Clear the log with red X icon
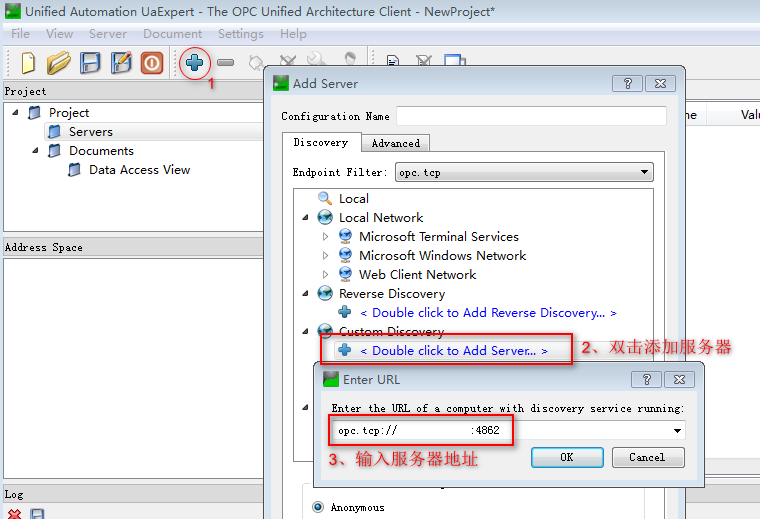760x519 pixels. (x=14, y=513)
